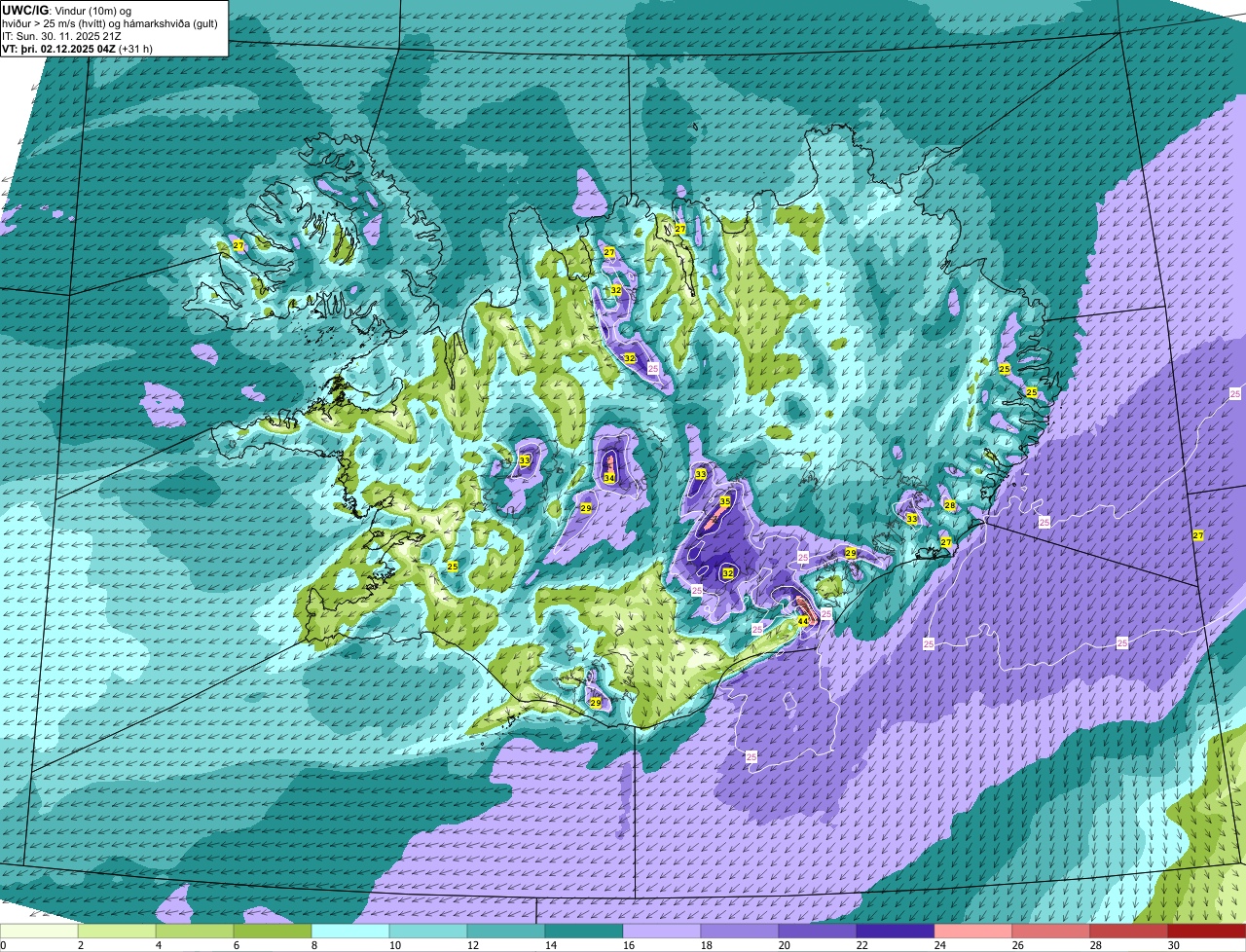
Task: Click the pale yellow 0–2 legend swatch
Action: [x=39, y=931]
